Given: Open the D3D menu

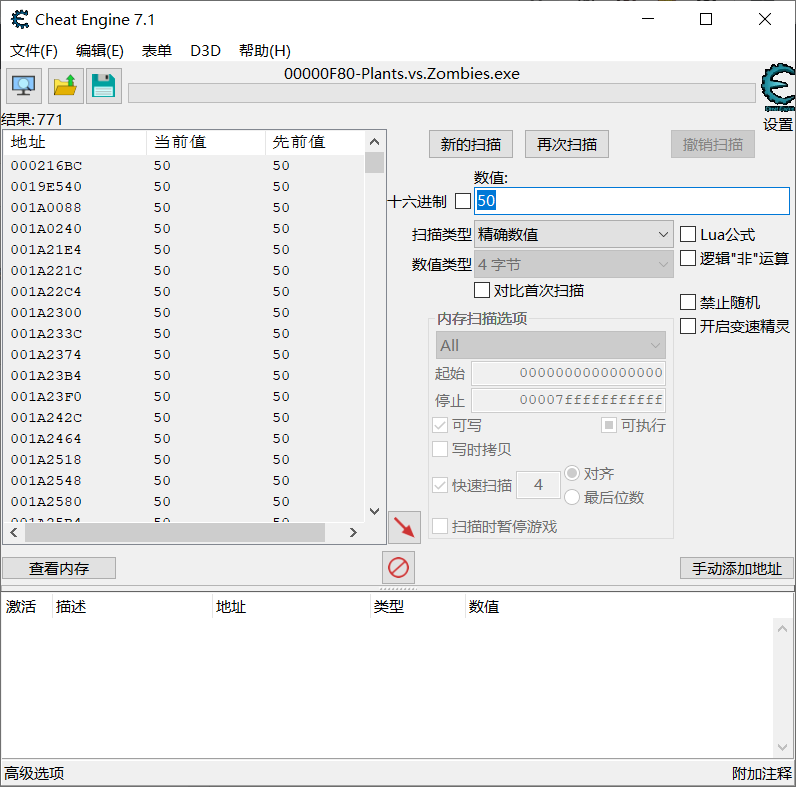Looking at the screenshot, I should tap(205, 51).
